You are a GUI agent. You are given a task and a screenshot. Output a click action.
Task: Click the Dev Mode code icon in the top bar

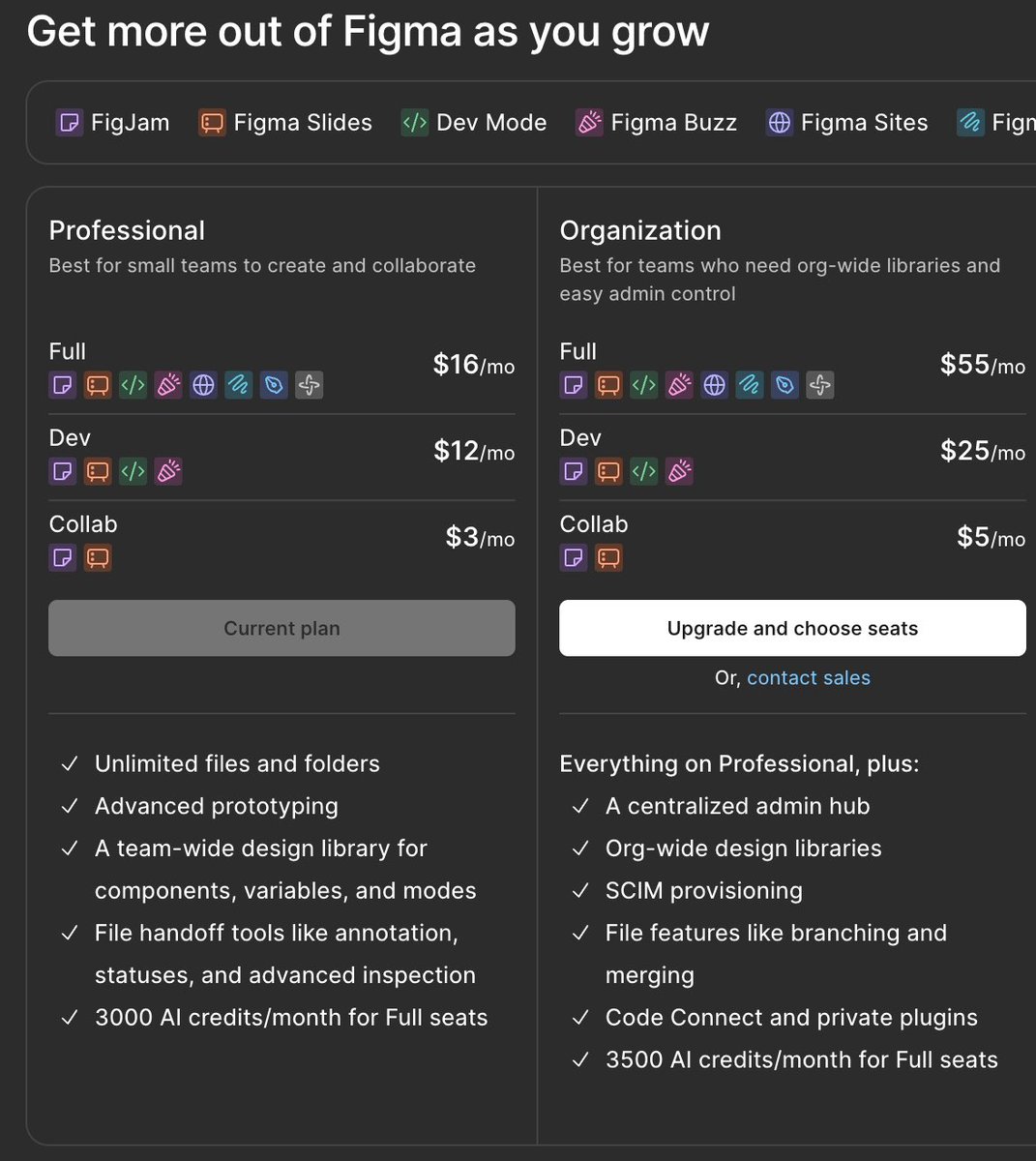pyautogui.click(x=414, y=123)
